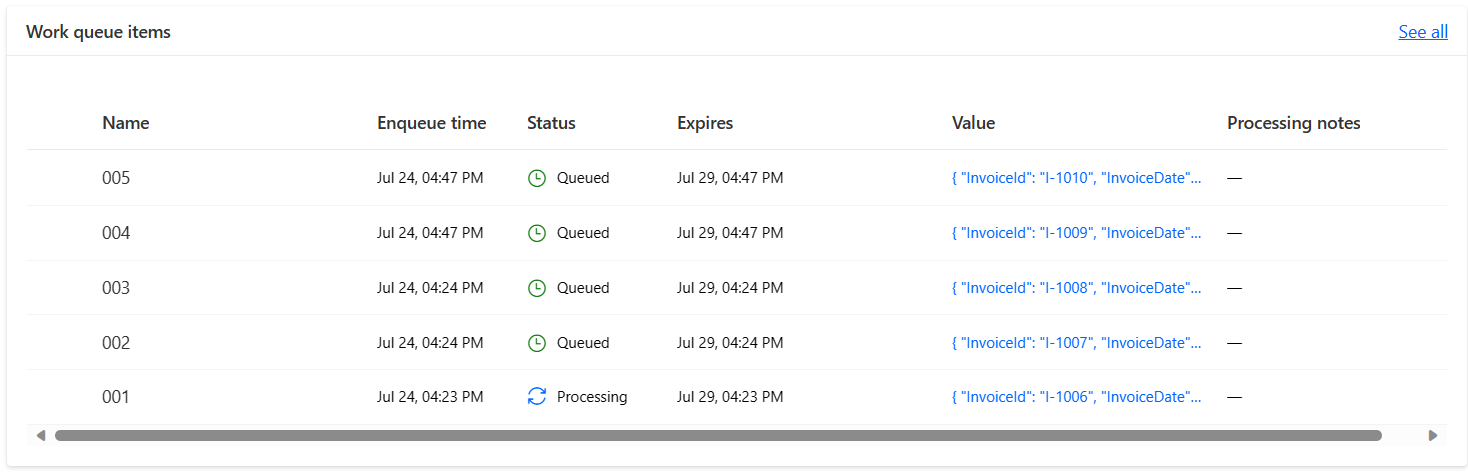Click the Queued clock icon for item 003

click(537, 288)
